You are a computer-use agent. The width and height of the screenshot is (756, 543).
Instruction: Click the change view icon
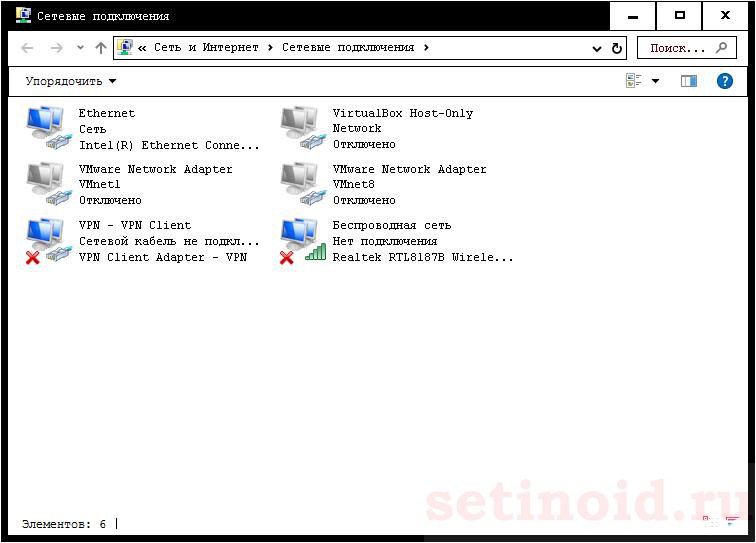pyautogui.click(x=634, y=81)
